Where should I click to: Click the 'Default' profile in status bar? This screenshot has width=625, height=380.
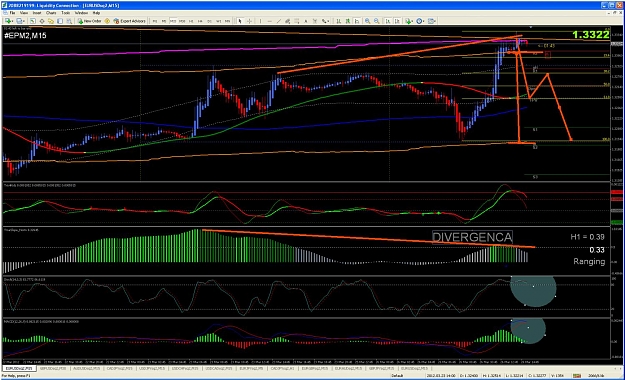(397, 376)
